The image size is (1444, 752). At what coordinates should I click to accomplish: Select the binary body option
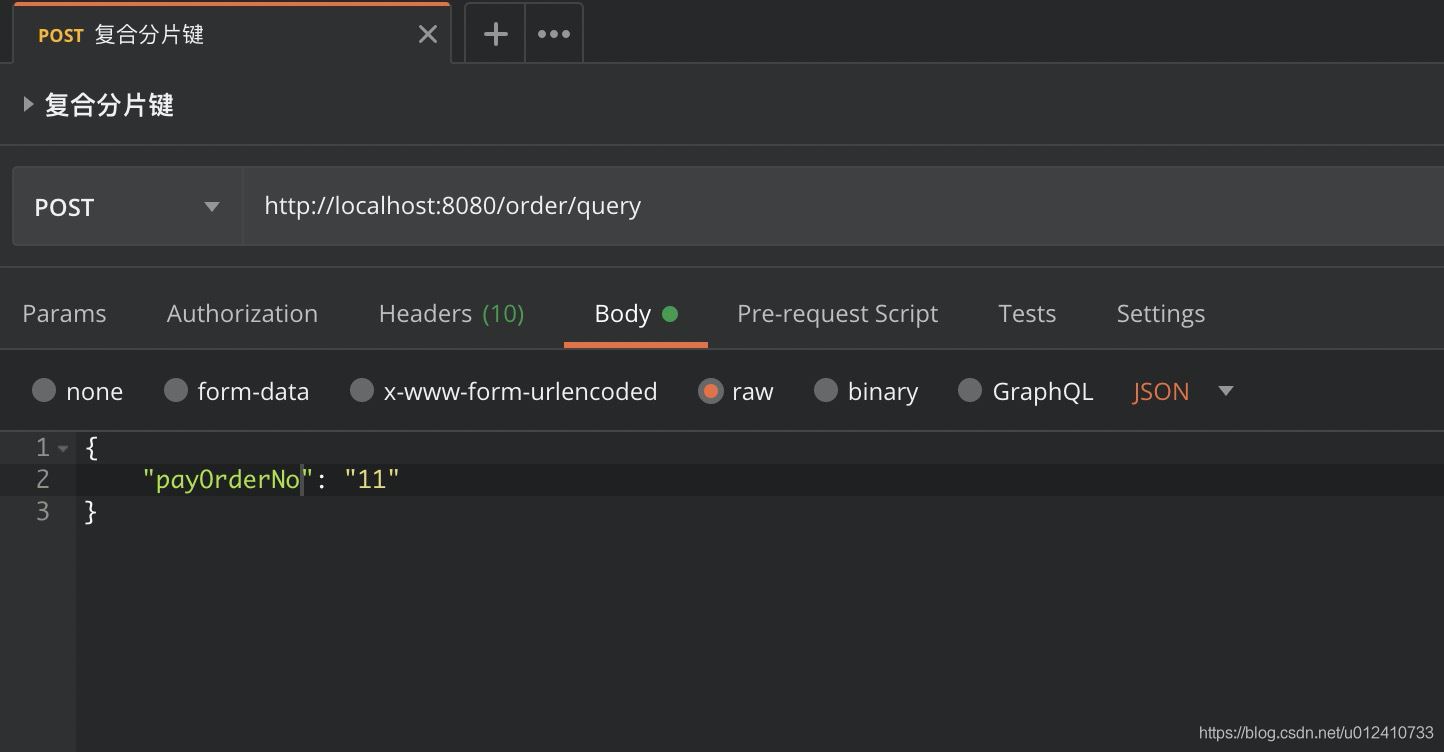(826, 391)
